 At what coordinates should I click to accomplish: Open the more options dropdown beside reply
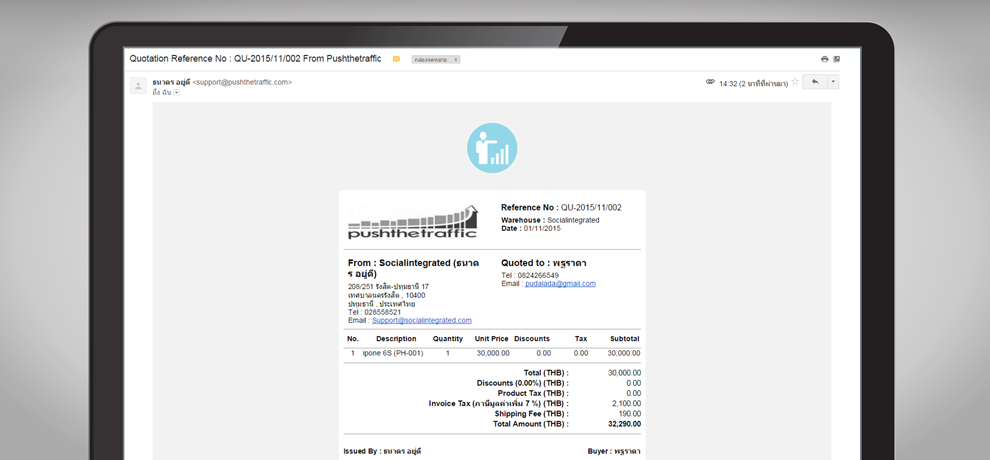tap(833, 82)
